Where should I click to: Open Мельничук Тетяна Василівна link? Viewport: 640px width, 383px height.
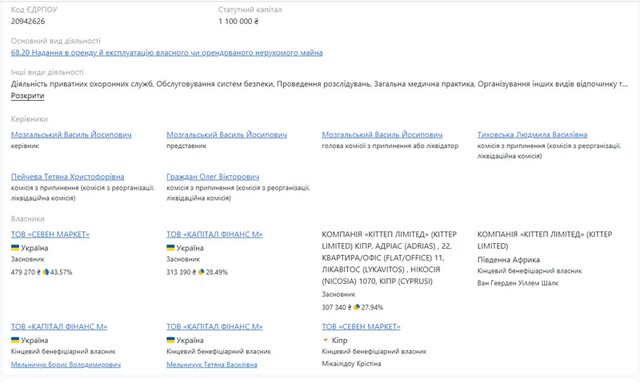[x=211, y=365]
